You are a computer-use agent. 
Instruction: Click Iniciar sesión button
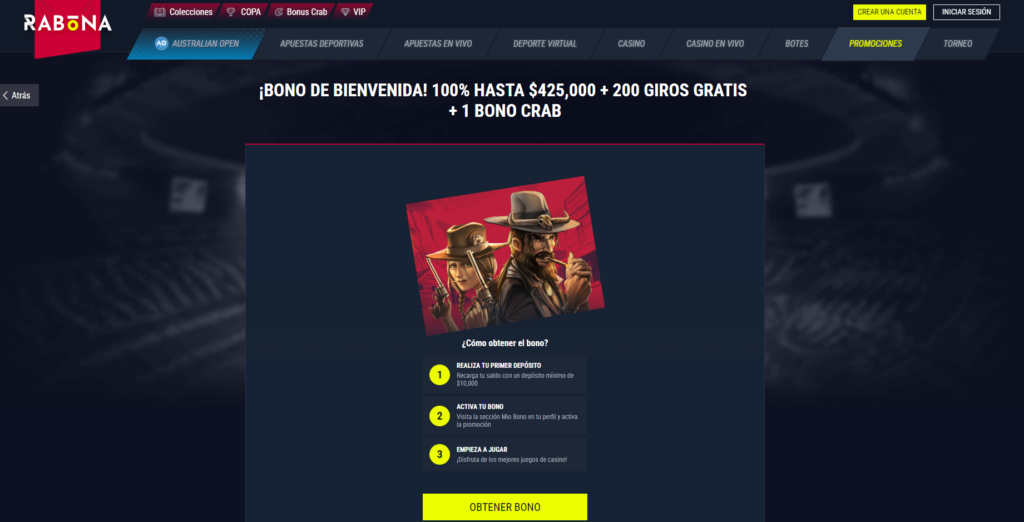[966, 12]
